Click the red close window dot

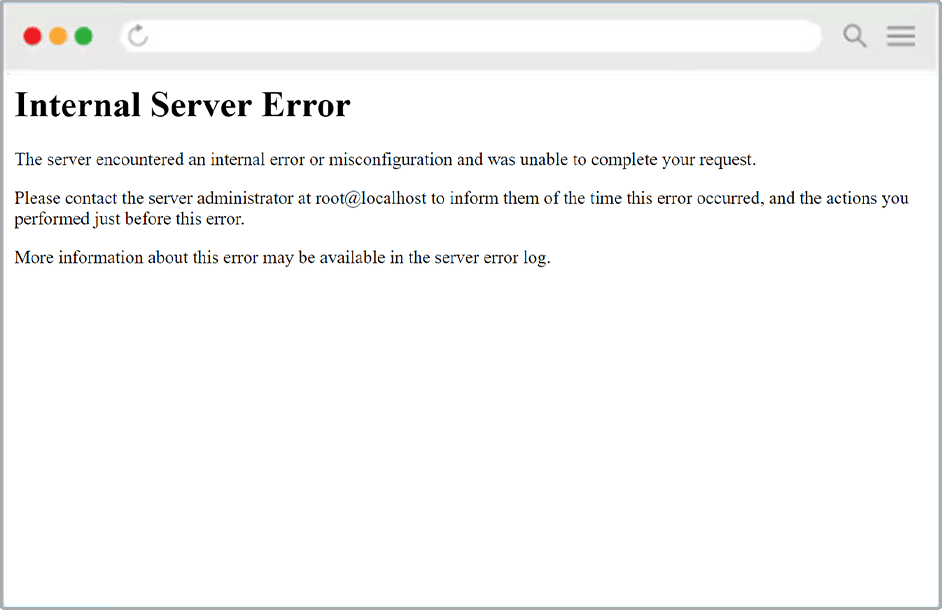coord(32,36)
